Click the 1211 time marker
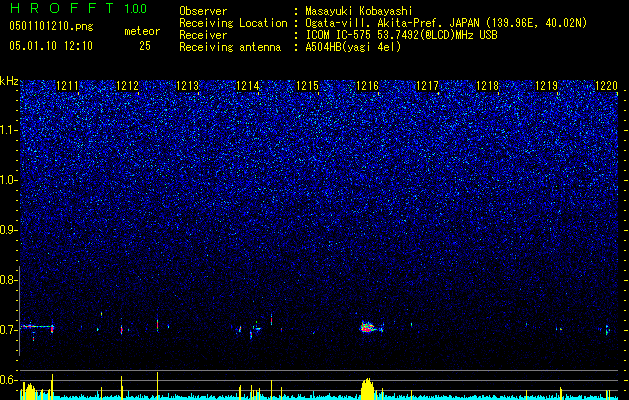629x400 pixels. (x=67, y=85)
